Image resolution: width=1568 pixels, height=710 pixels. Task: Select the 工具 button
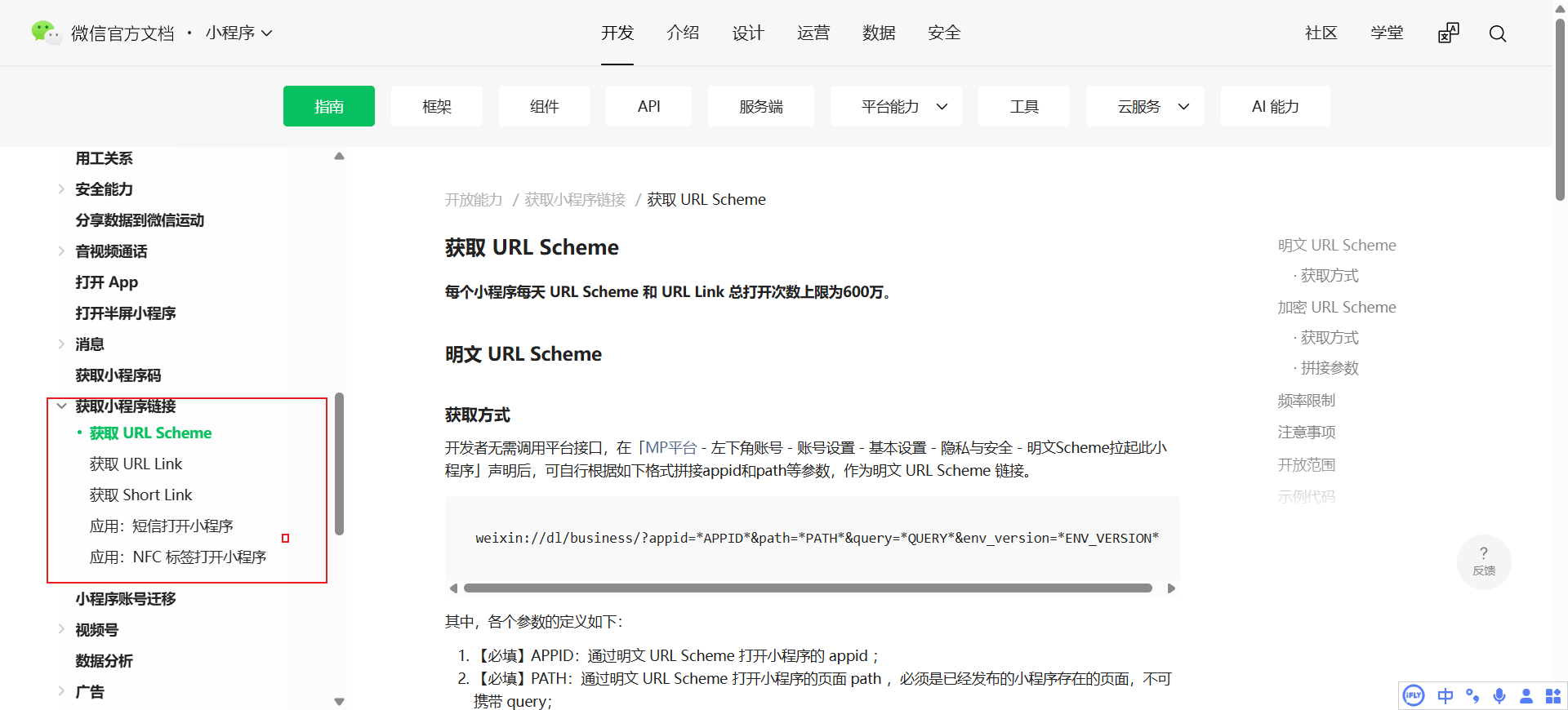point(1024,106)
